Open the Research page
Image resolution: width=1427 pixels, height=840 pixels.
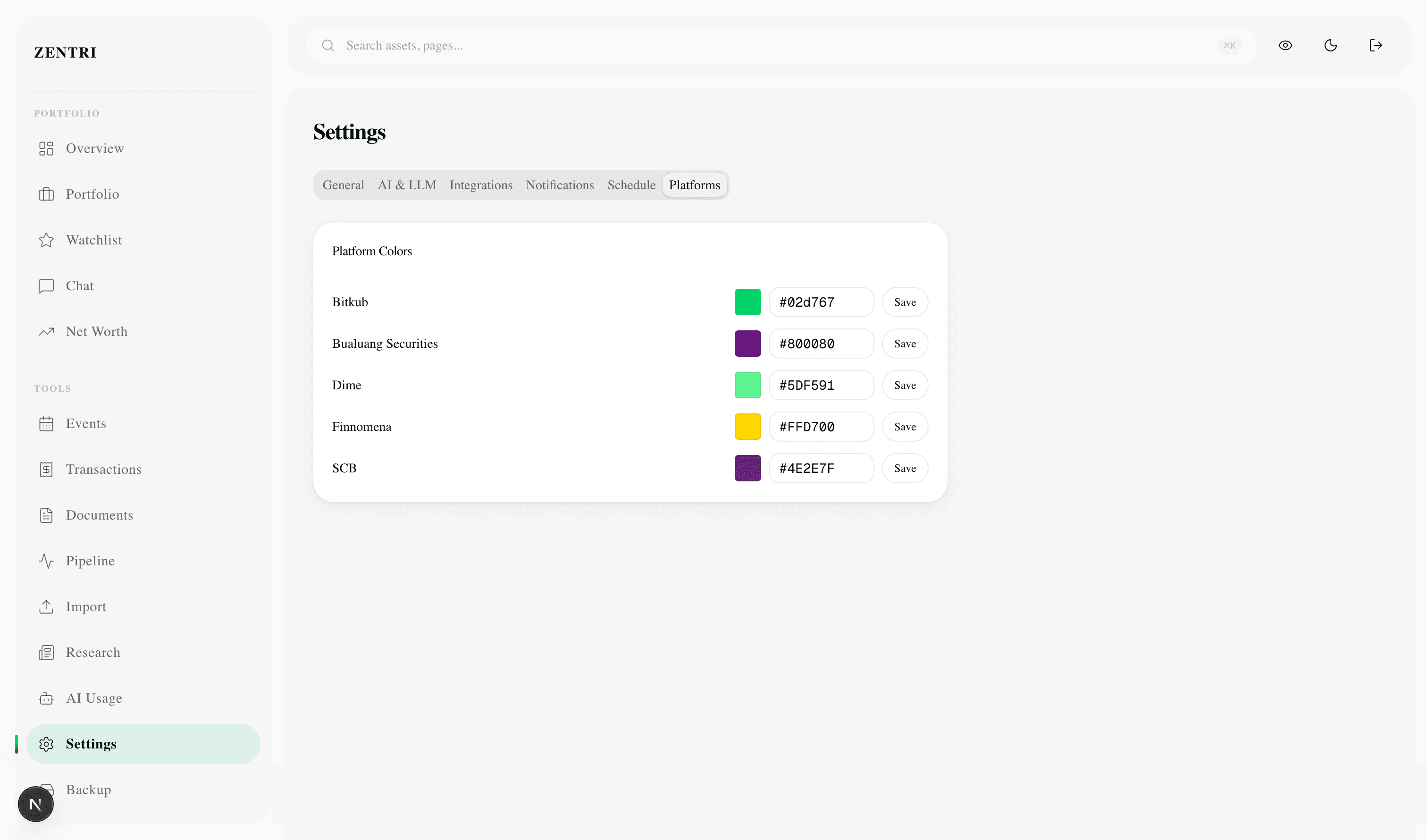[143, 653]
